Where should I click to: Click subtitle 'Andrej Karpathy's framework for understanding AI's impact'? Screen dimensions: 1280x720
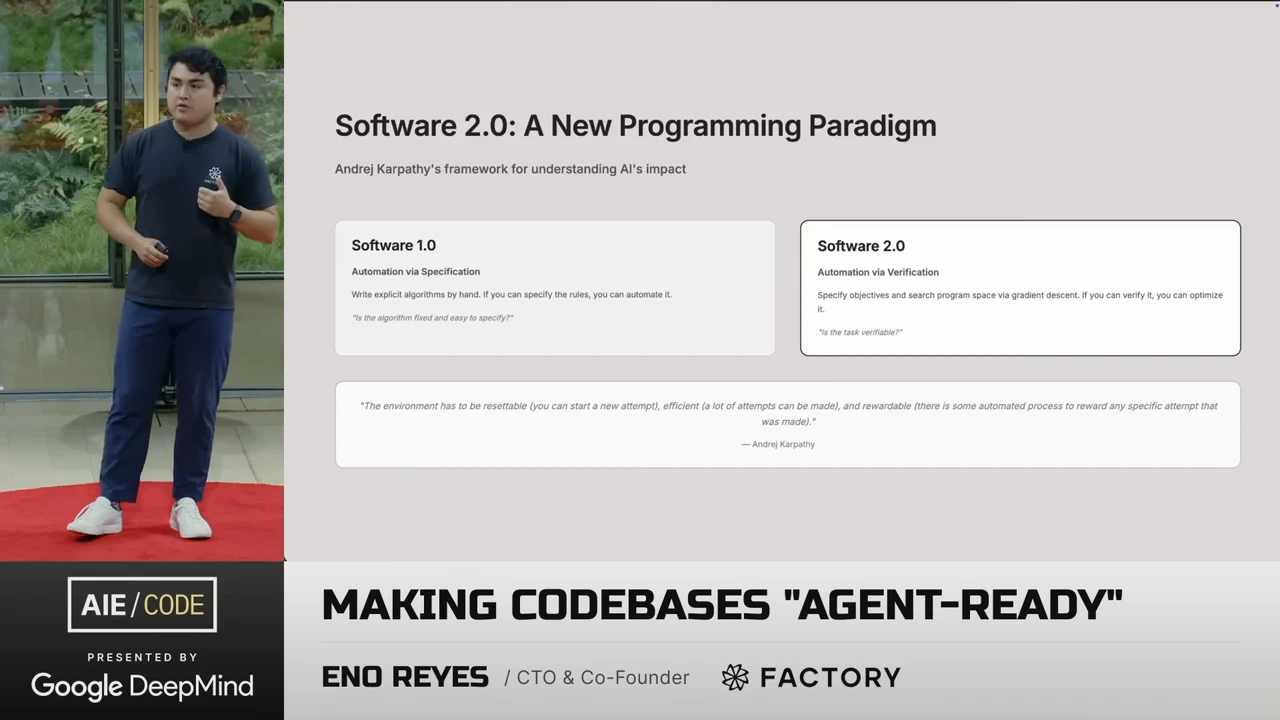click(510, 169)
